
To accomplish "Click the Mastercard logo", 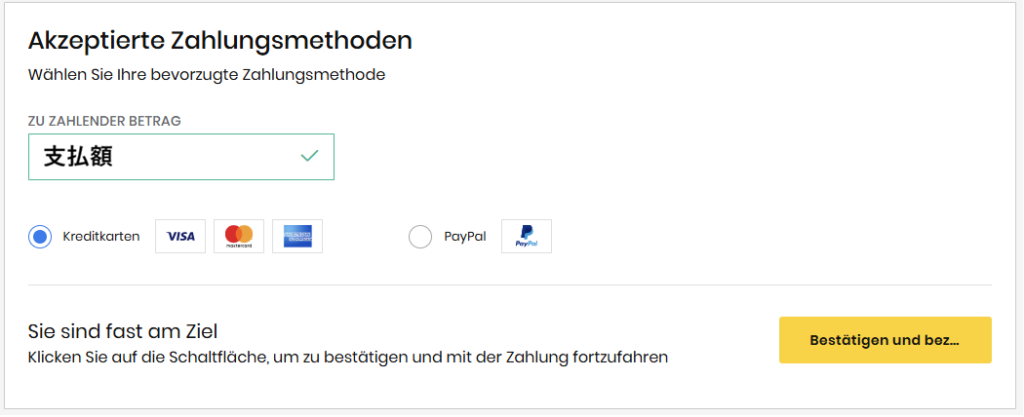I will tap(239, 237).
